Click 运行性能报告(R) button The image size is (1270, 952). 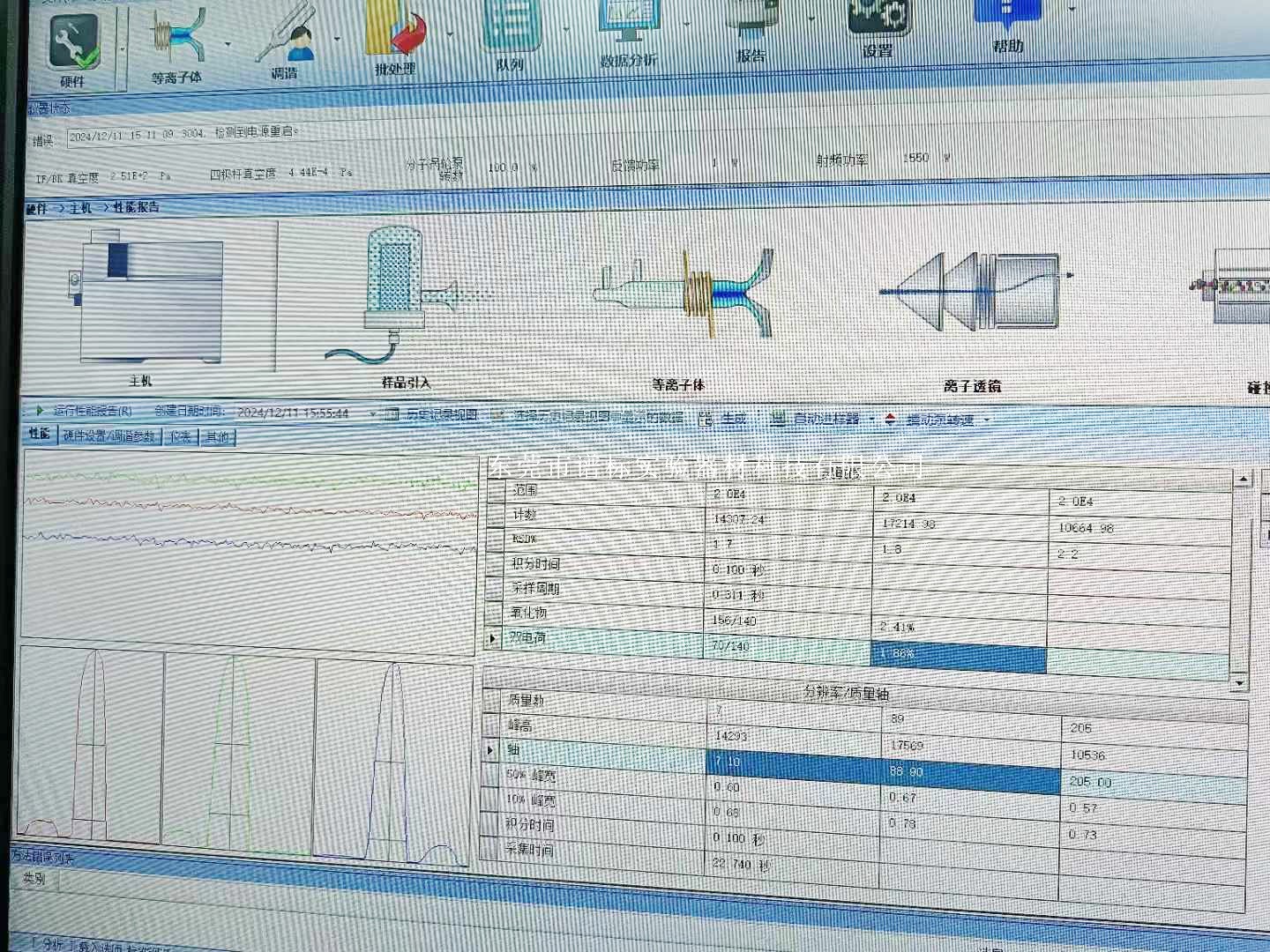[x=86, y=411]
